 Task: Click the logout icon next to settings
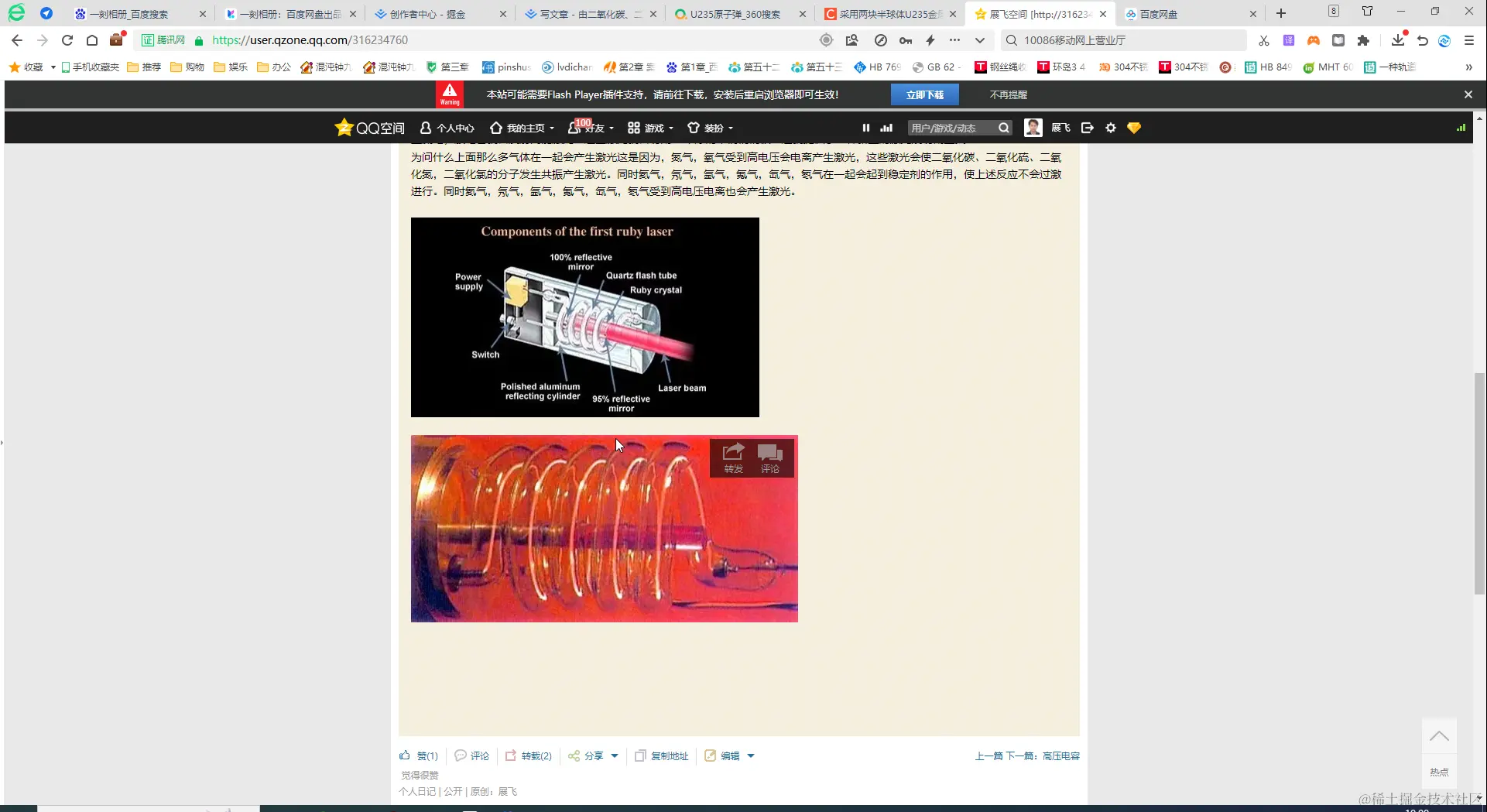coord(1087,127)
